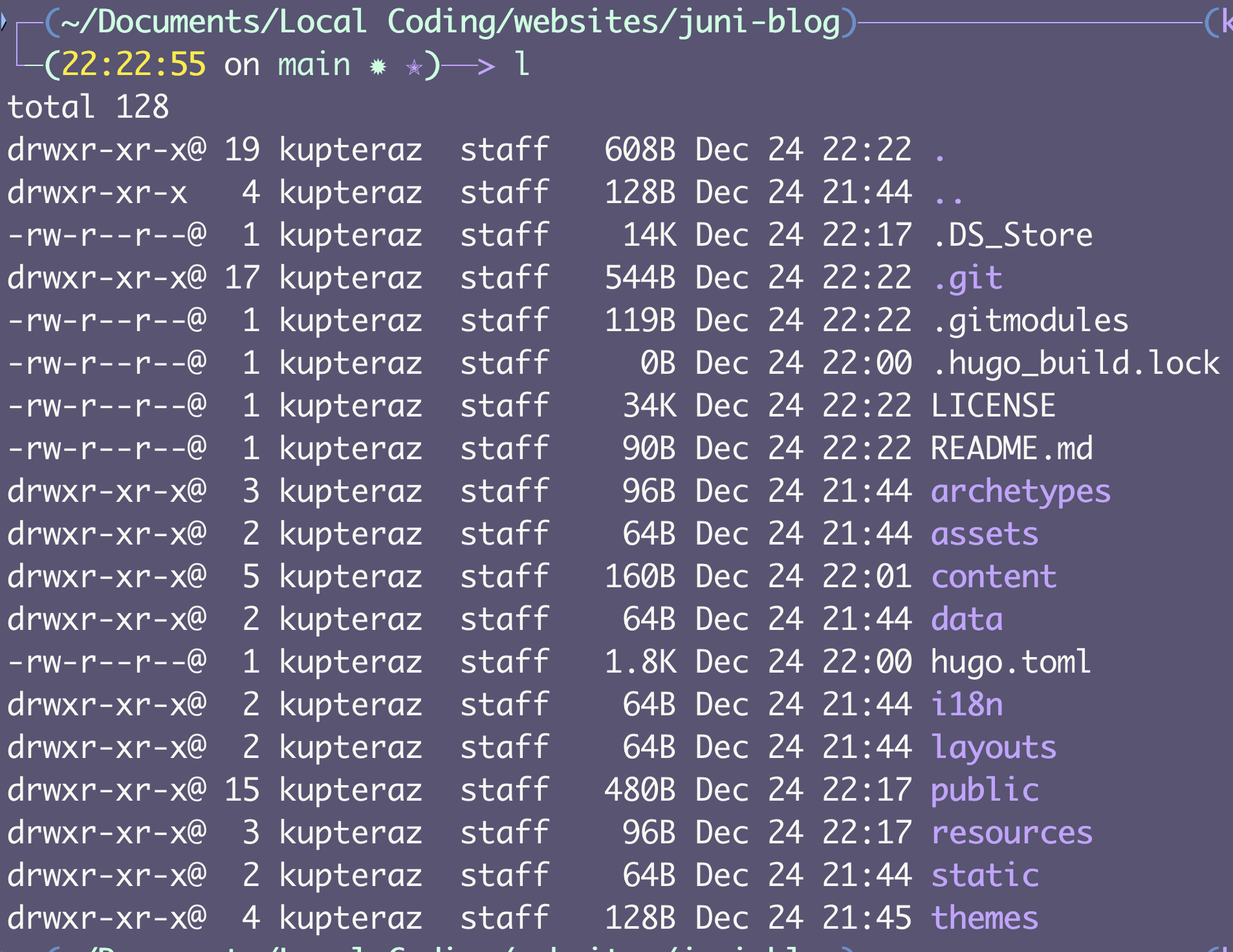Click the typed 'l' command

(522, 65)
